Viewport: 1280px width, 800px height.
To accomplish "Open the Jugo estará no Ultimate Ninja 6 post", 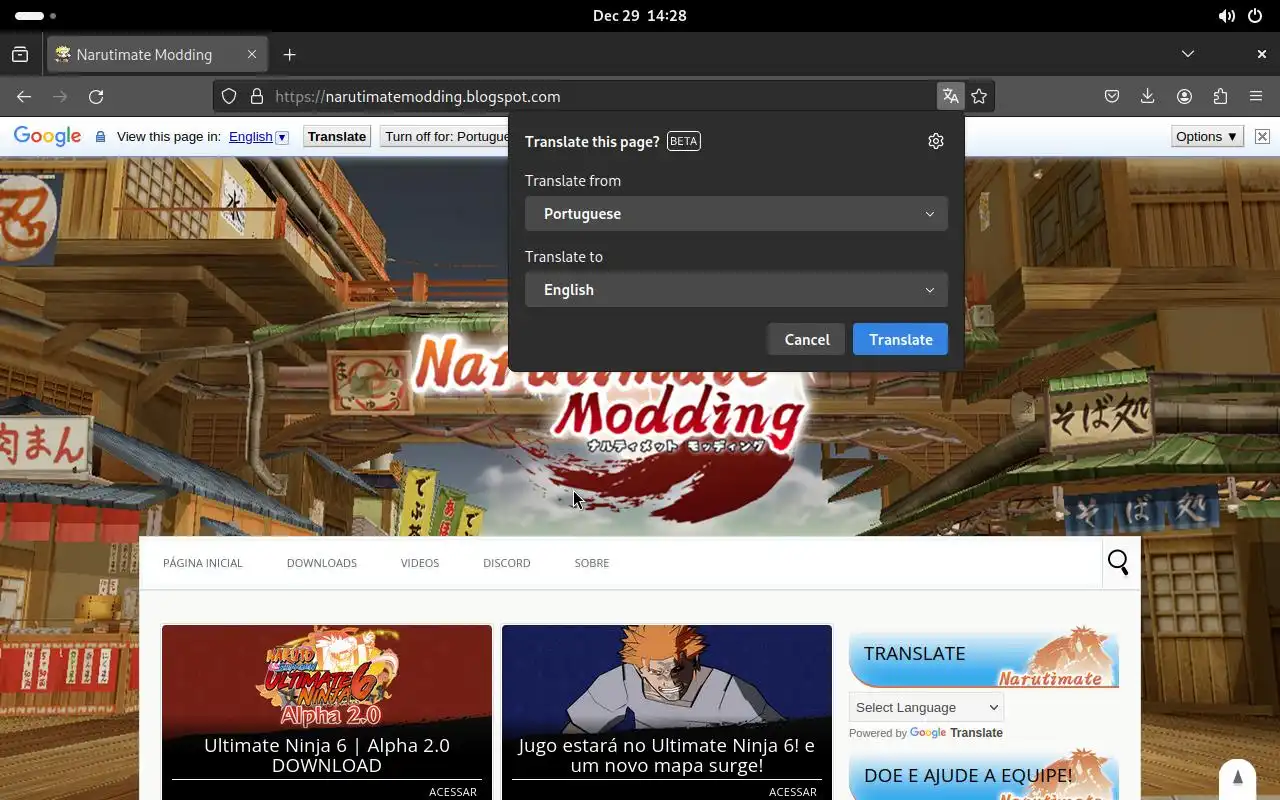I will click(x=667, y=755).
